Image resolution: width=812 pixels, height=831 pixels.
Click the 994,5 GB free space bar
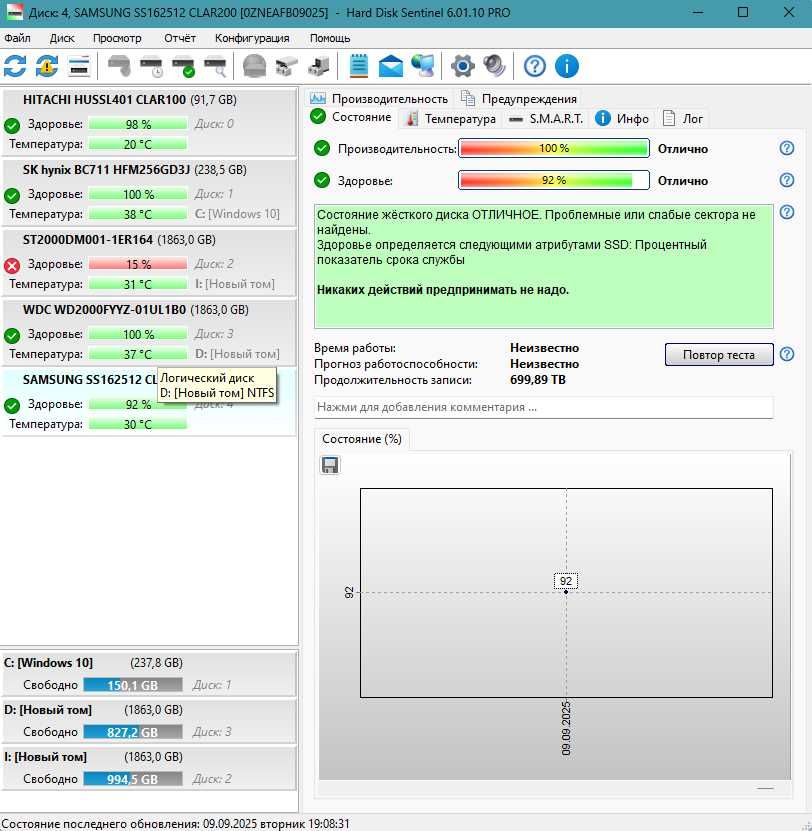click(x=133, y=779)
